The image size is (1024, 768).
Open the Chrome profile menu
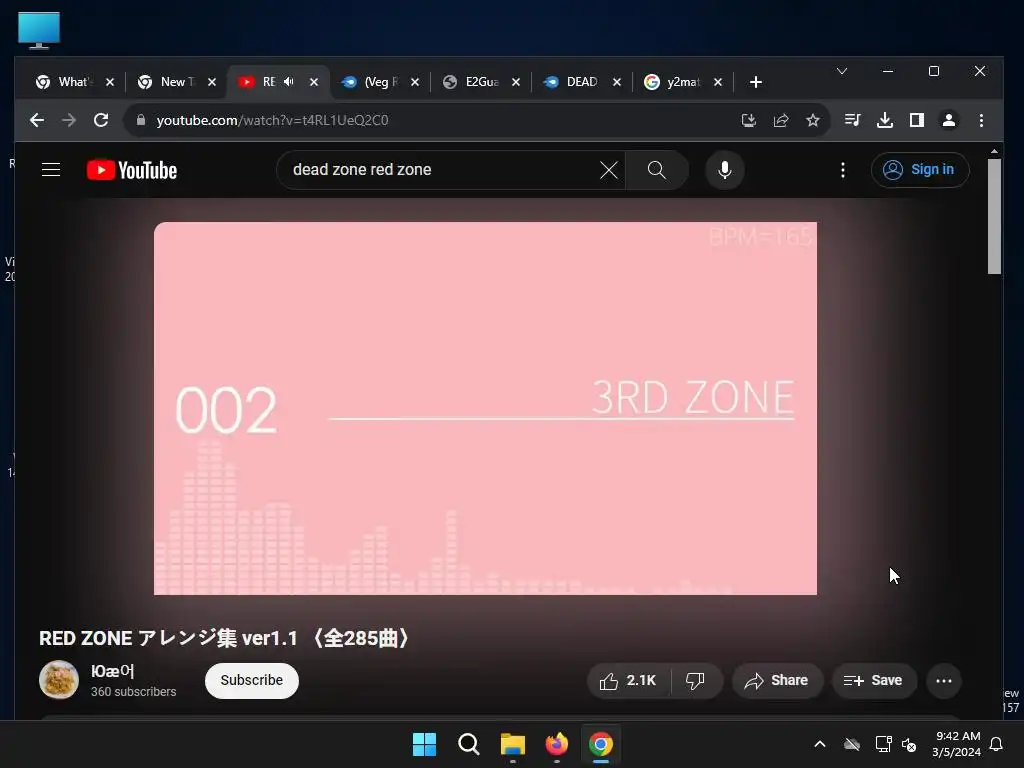tap(949, 120)
